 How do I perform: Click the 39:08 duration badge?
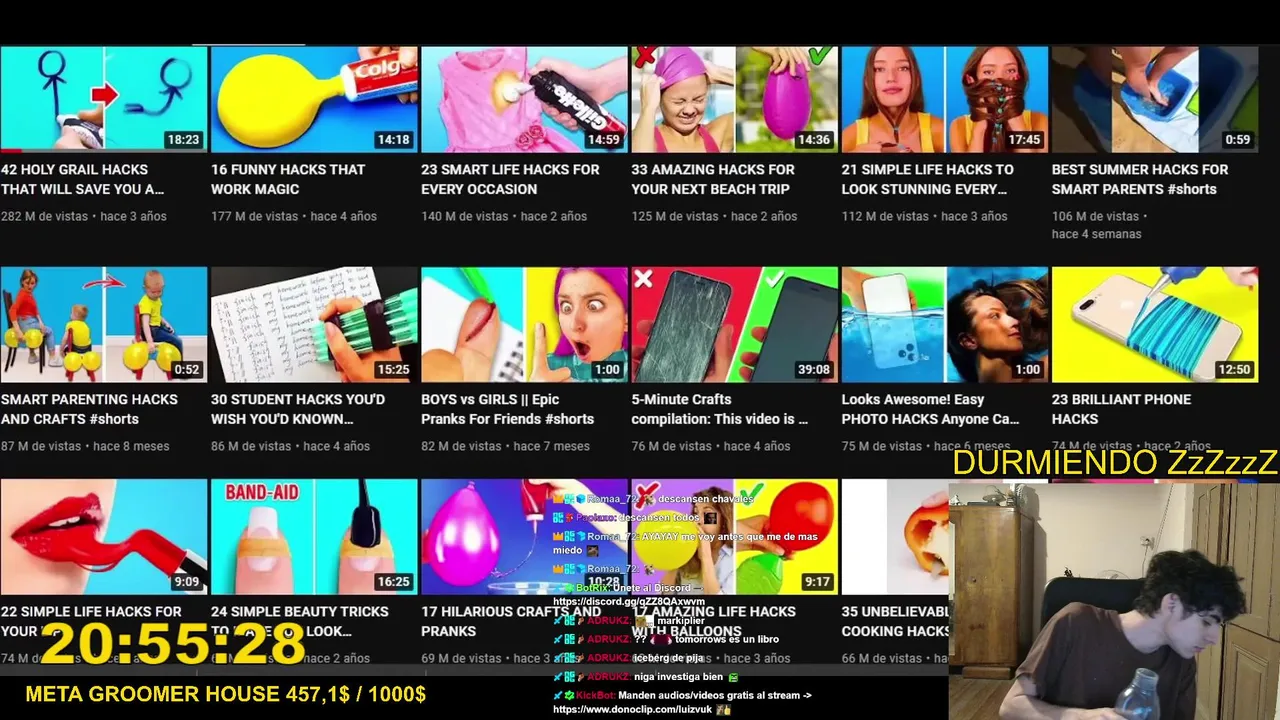tap(813, 370)
